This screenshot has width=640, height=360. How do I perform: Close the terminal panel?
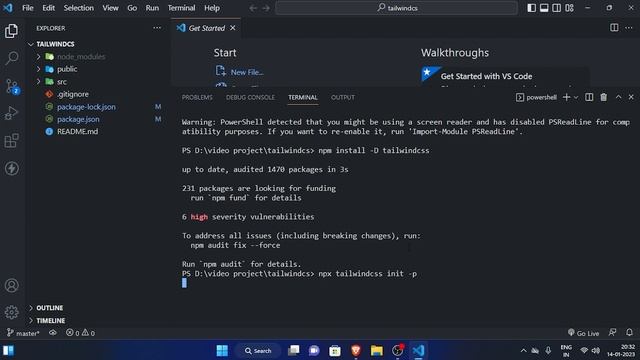(x=631, y=97)
